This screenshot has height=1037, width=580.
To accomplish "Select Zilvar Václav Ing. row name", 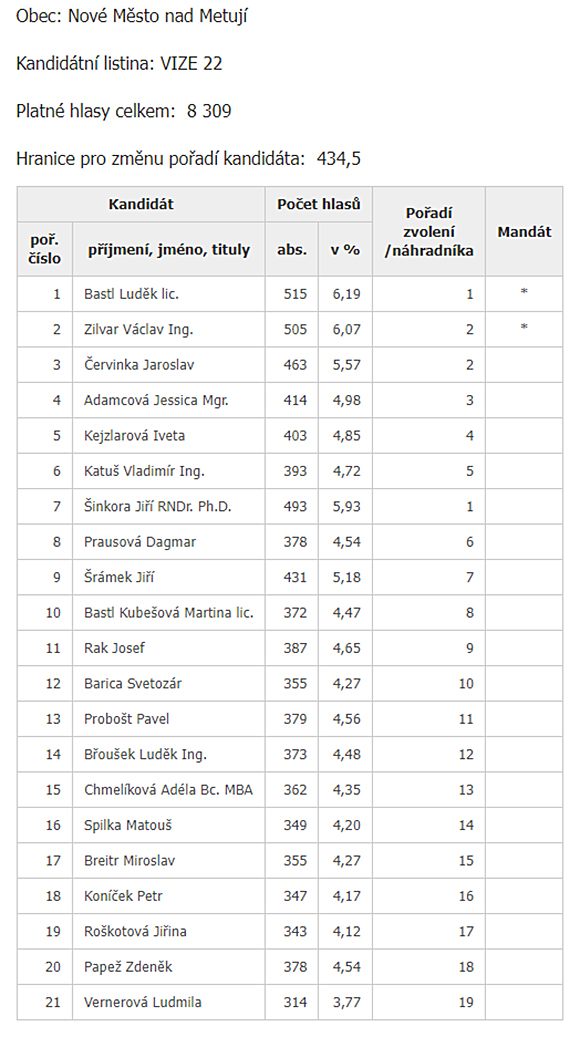I will click(138, 329).
